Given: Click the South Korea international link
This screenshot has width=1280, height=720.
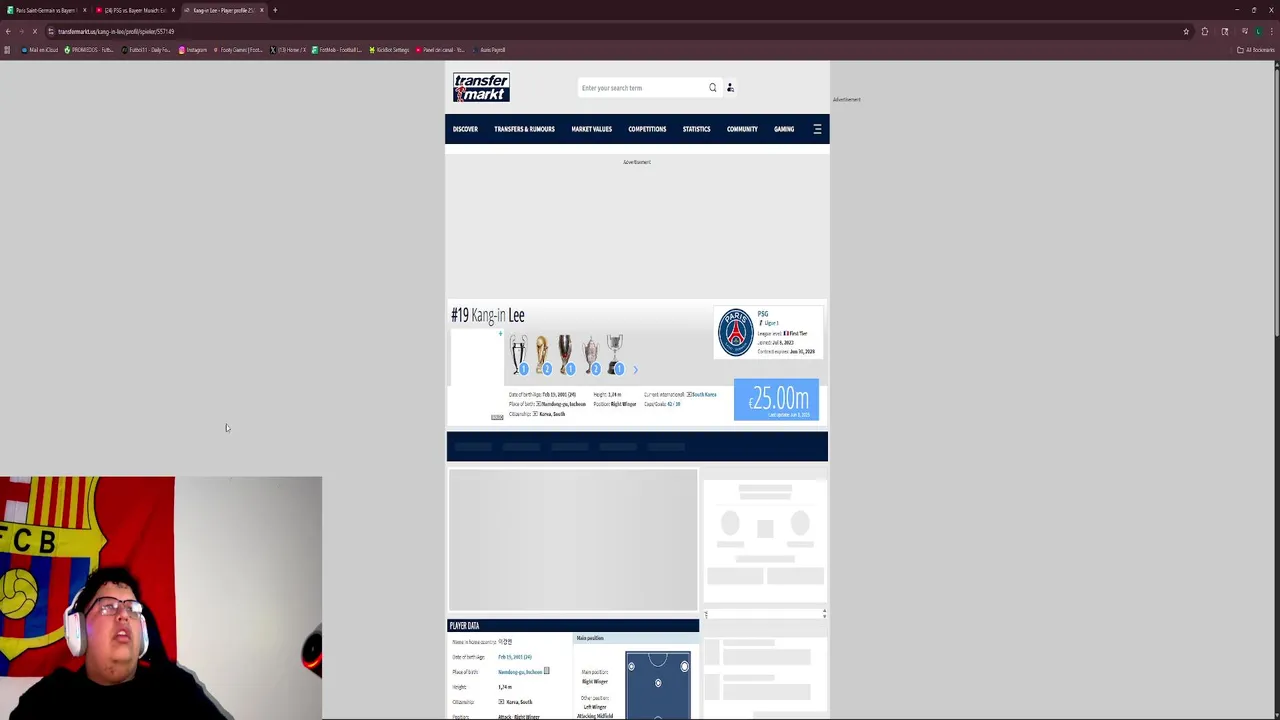Looking at the screenshot, I should coord(704,394).
